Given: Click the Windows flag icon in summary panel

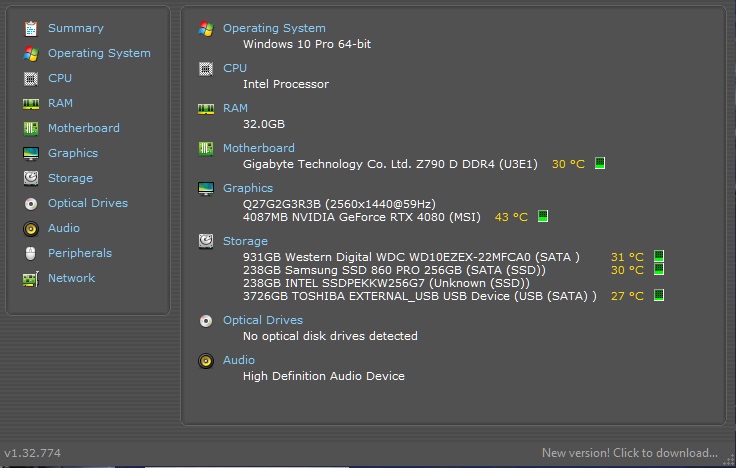Looking at the screenshot, I should coord(206,29).
